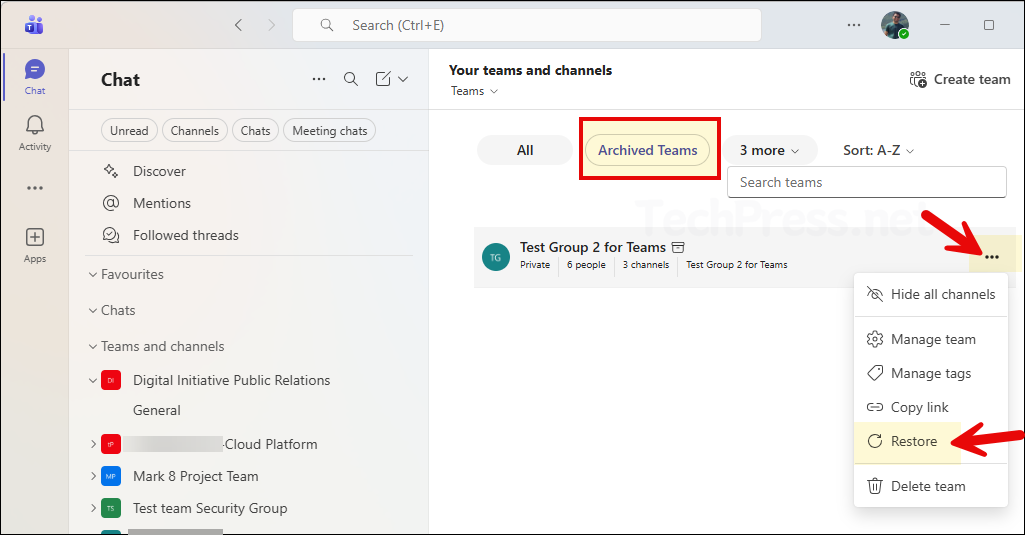Filter chat list by Chats
Screen dimensions: 1025x535
click(256, 131)
